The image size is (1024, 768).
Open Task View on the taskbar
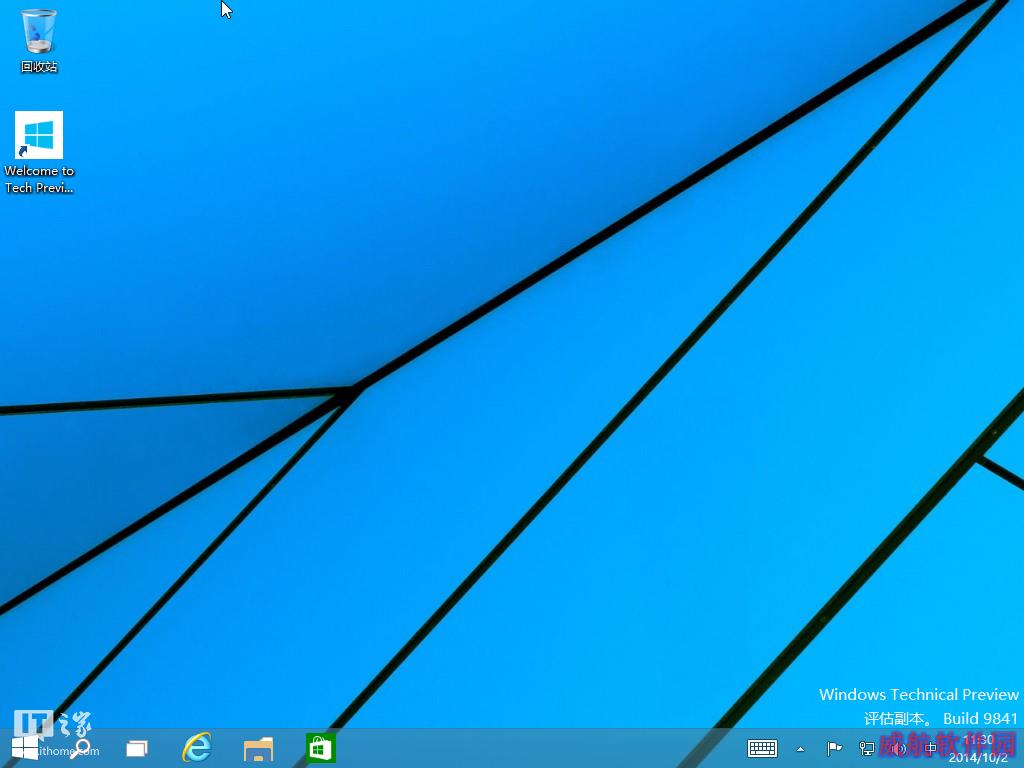pos(136,748)
